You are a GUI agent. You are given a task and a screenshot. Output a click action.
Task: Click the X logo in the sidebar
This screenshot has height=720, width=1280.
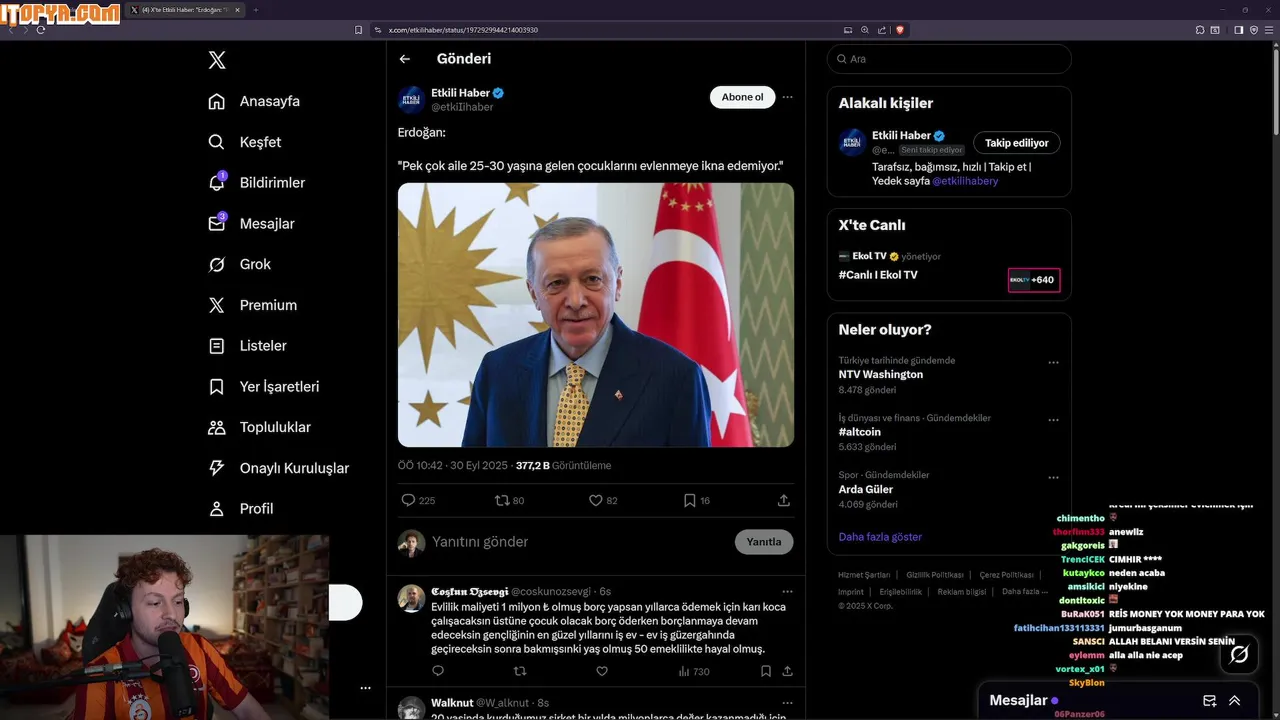coord(217,60)
